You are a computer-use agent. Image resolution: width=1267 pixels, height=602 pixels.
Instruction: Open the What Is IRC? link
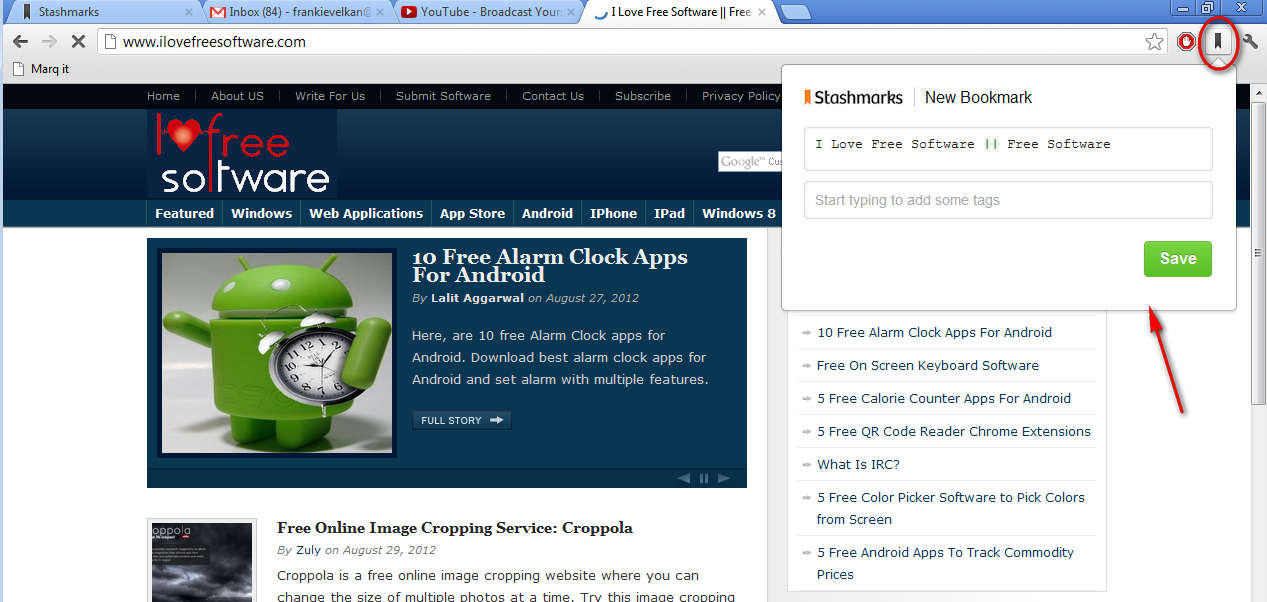click(858, 464)
